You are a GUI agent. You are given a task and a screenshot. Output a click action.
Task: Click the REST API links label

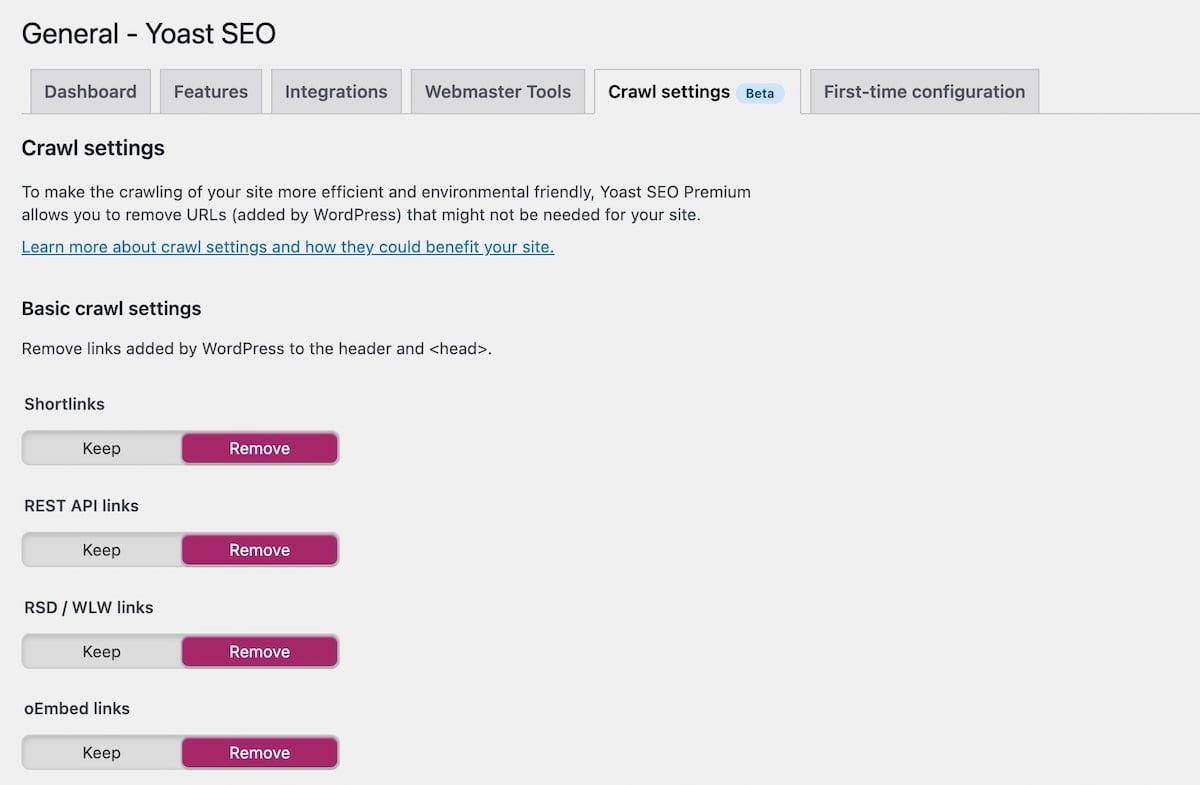(x=81, y=506)
